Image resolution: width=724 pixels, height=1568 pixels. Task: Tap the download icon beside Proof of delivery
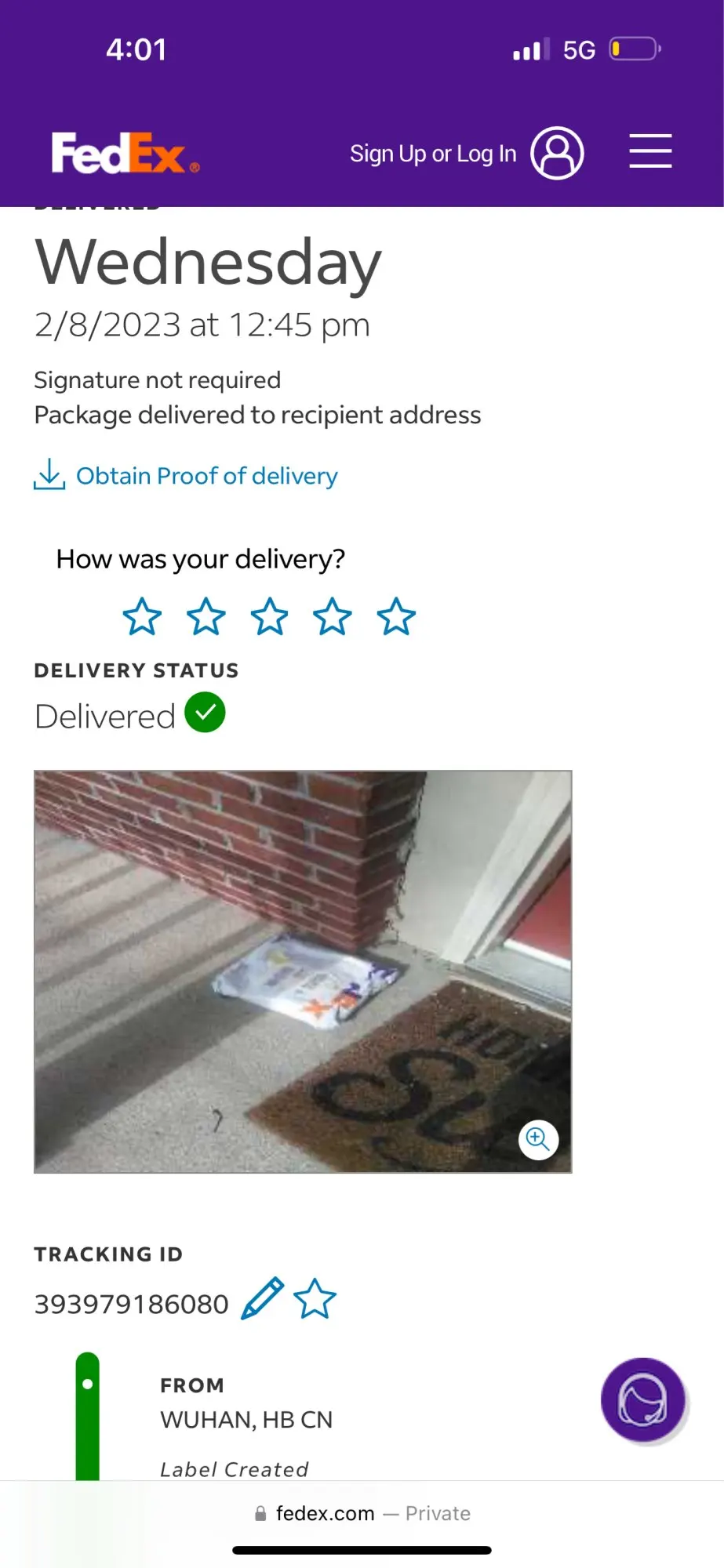click(x=49, y=474)
